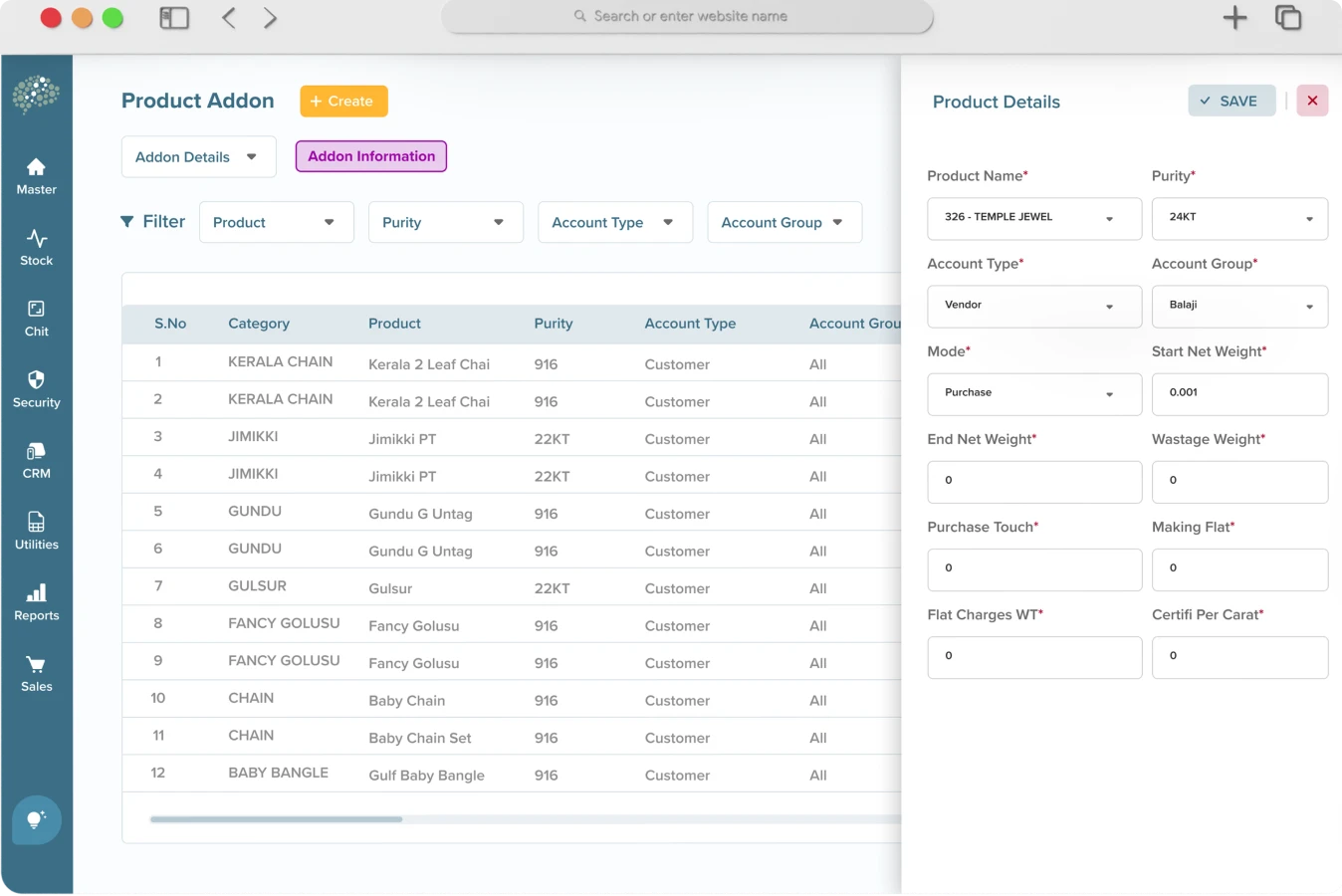This screenshot has width=1342, height=896.
Task: Select the Gulf Baby Bangle product cell
Action: 426,776
